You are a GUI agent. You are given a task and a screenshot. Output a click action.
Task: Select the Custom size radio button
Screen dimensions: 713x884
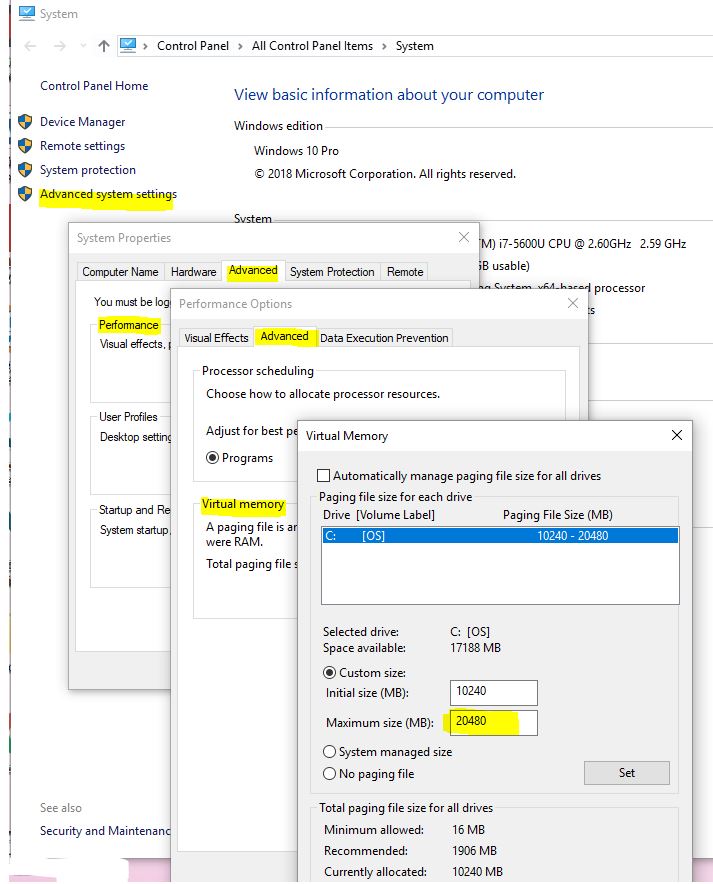(x=330, y=673)
